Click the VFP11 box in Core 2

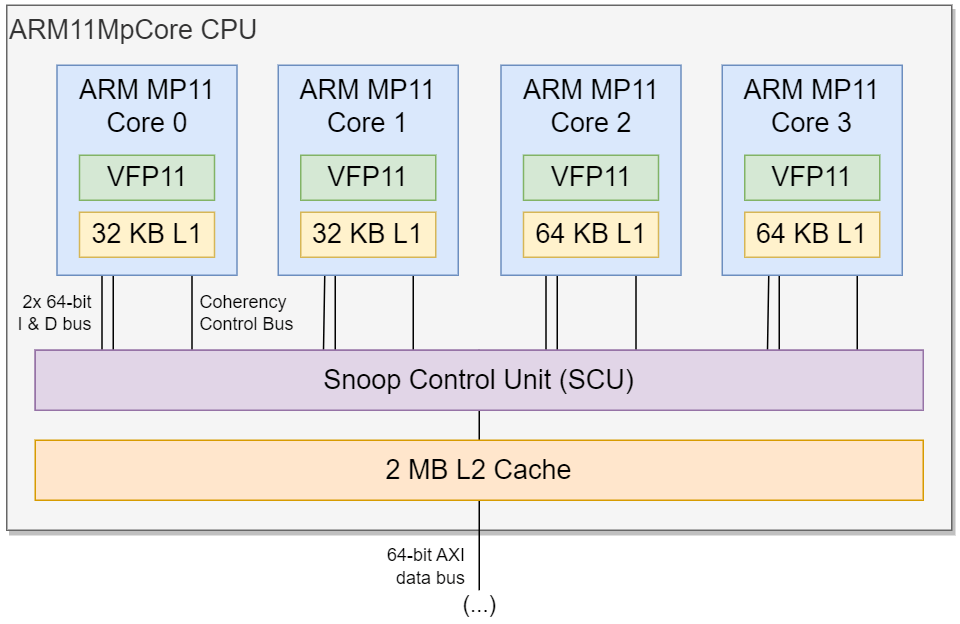click(591, 178)
